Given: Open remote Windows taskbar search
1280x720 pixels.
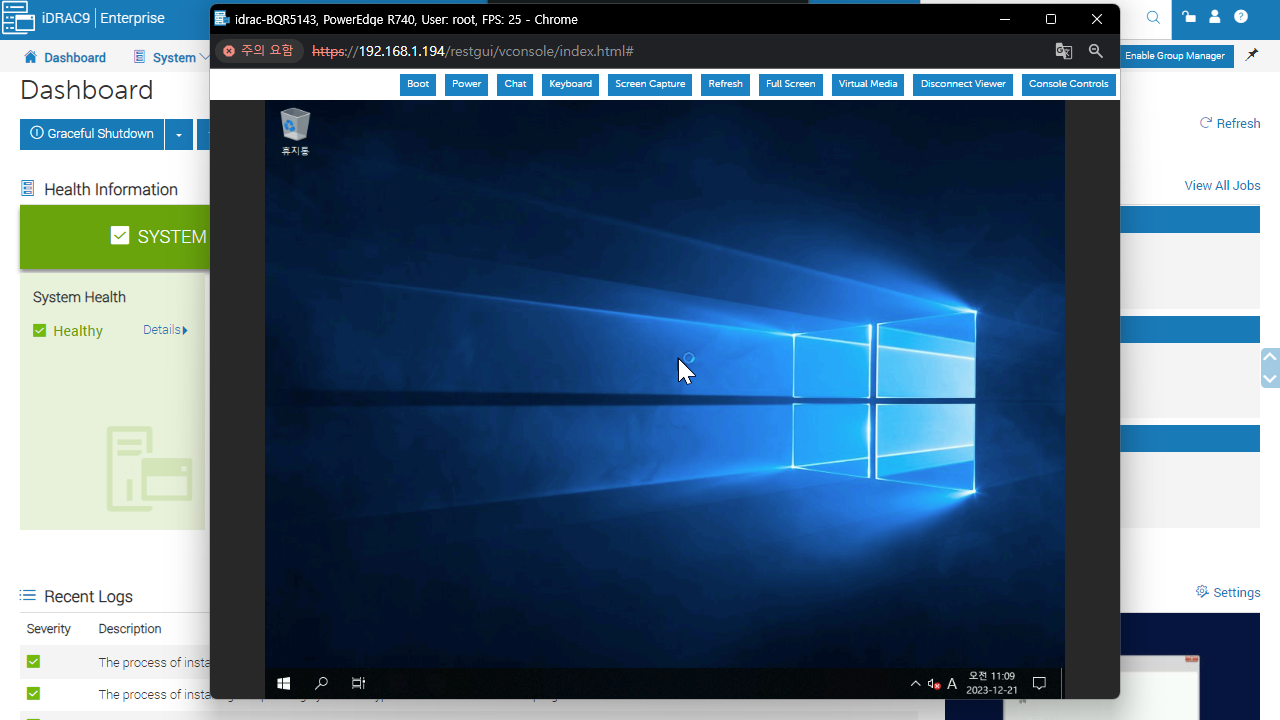Looking at the screenshot, I should coord(321,684).
